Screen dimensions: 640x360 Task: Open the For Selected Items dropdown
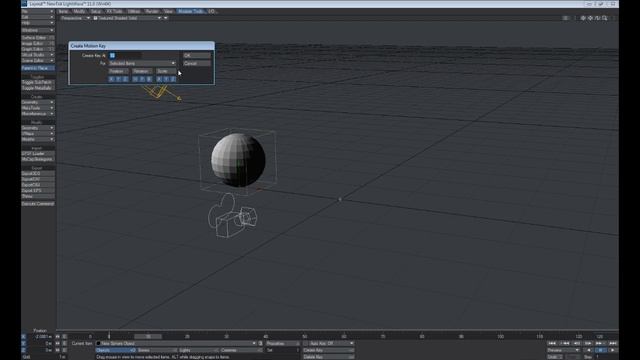142,63
